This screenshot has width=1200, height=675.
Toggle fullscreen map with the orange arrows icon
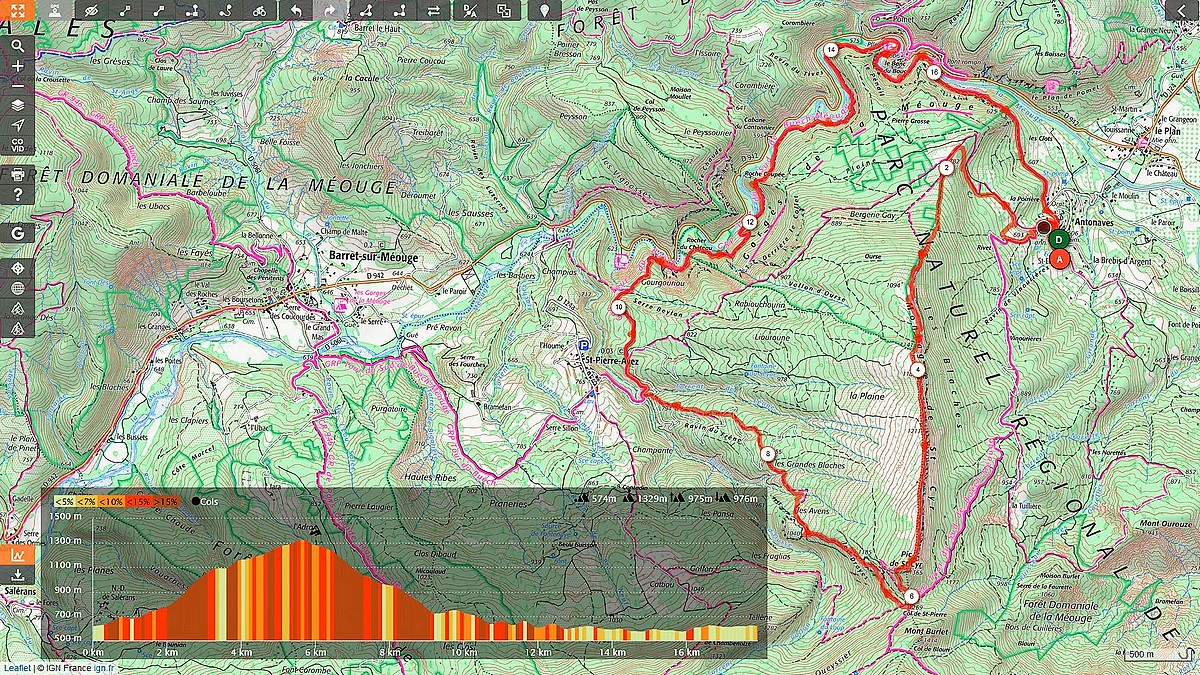pyautogui.click(x=18, y=11)
